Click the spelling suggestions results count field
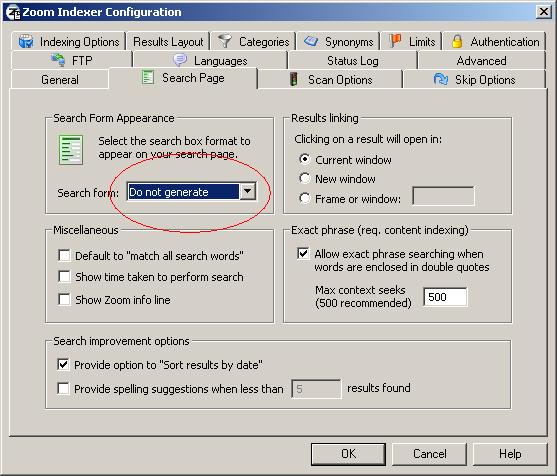557x476 pixels. (x=316, y=389)
